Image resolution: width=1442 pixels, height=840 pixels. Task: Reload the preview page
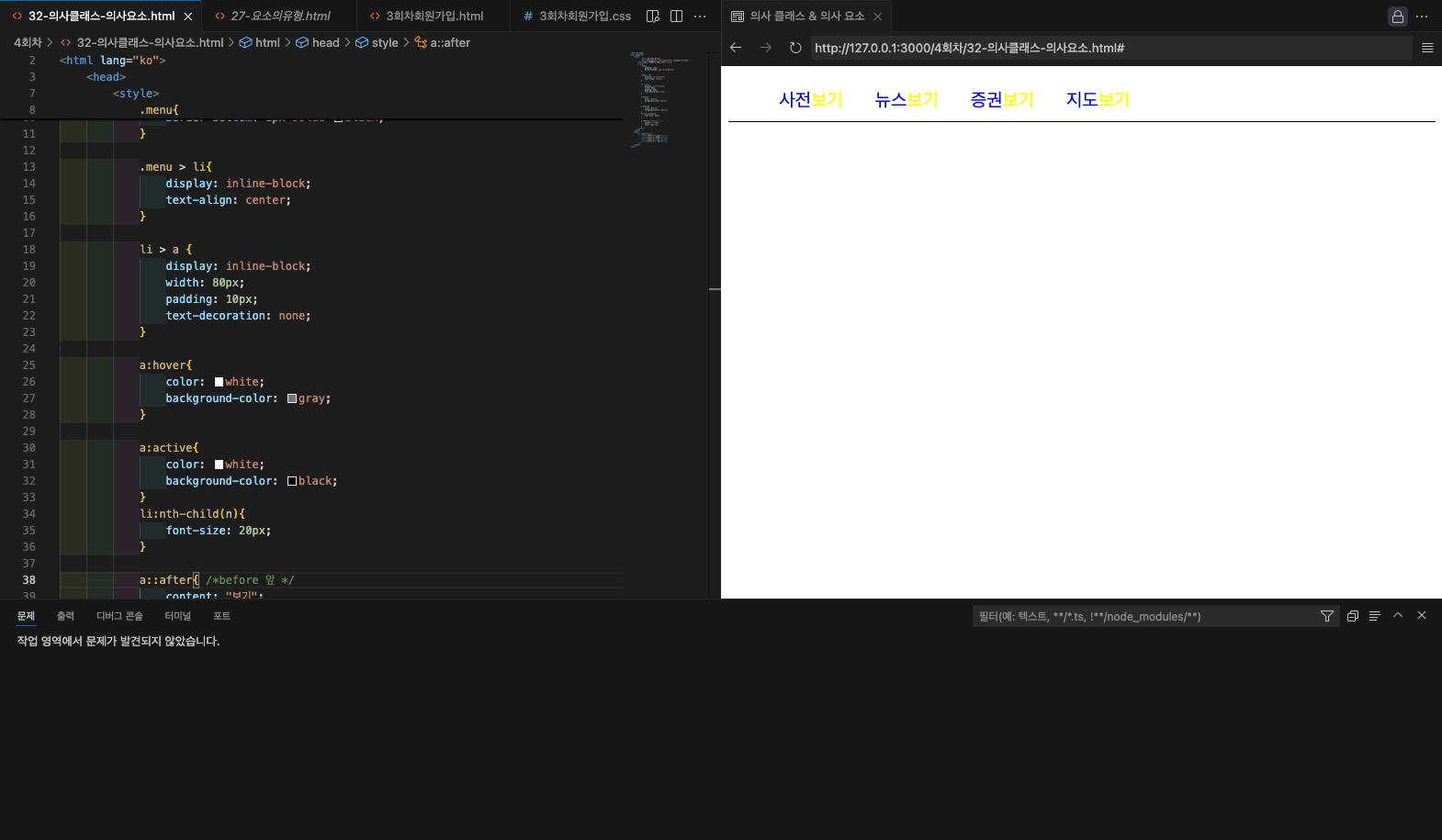click(x=795, y=48)
